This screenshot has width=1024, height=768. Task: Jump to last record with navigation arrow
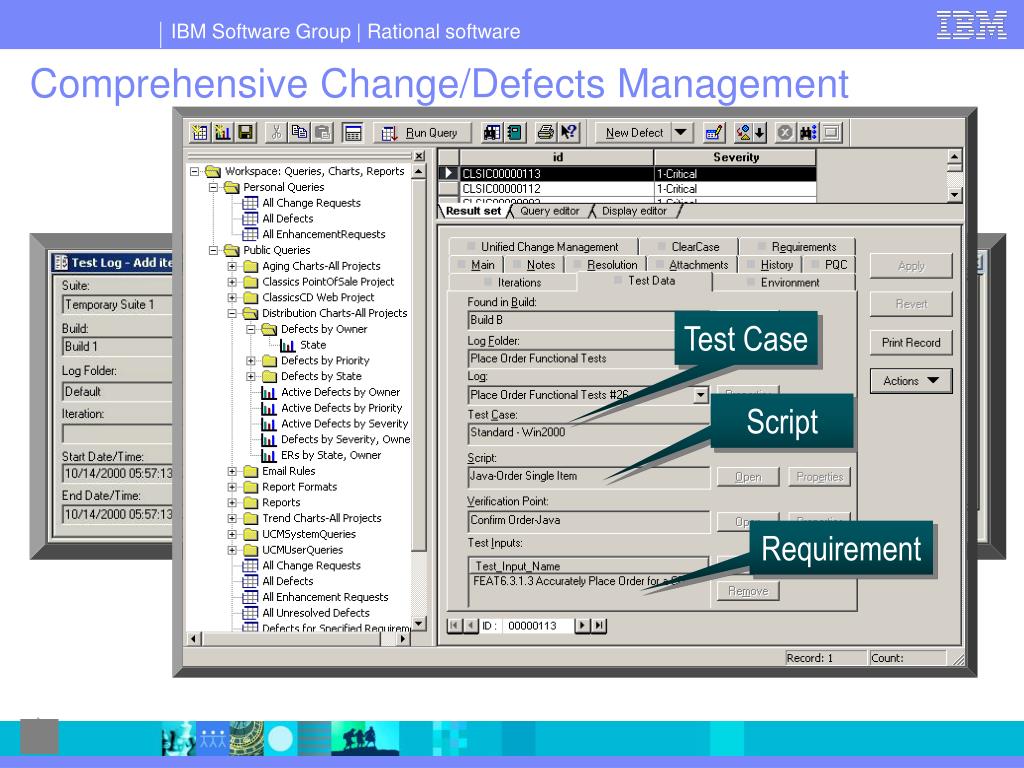point(599,626)
